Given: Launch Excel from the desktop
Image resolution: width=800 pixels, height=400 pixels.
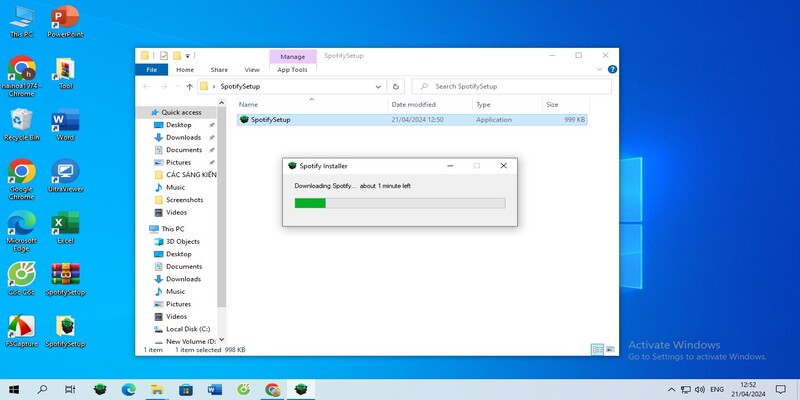Looking at the screenshot, I should tap(65, 228).
